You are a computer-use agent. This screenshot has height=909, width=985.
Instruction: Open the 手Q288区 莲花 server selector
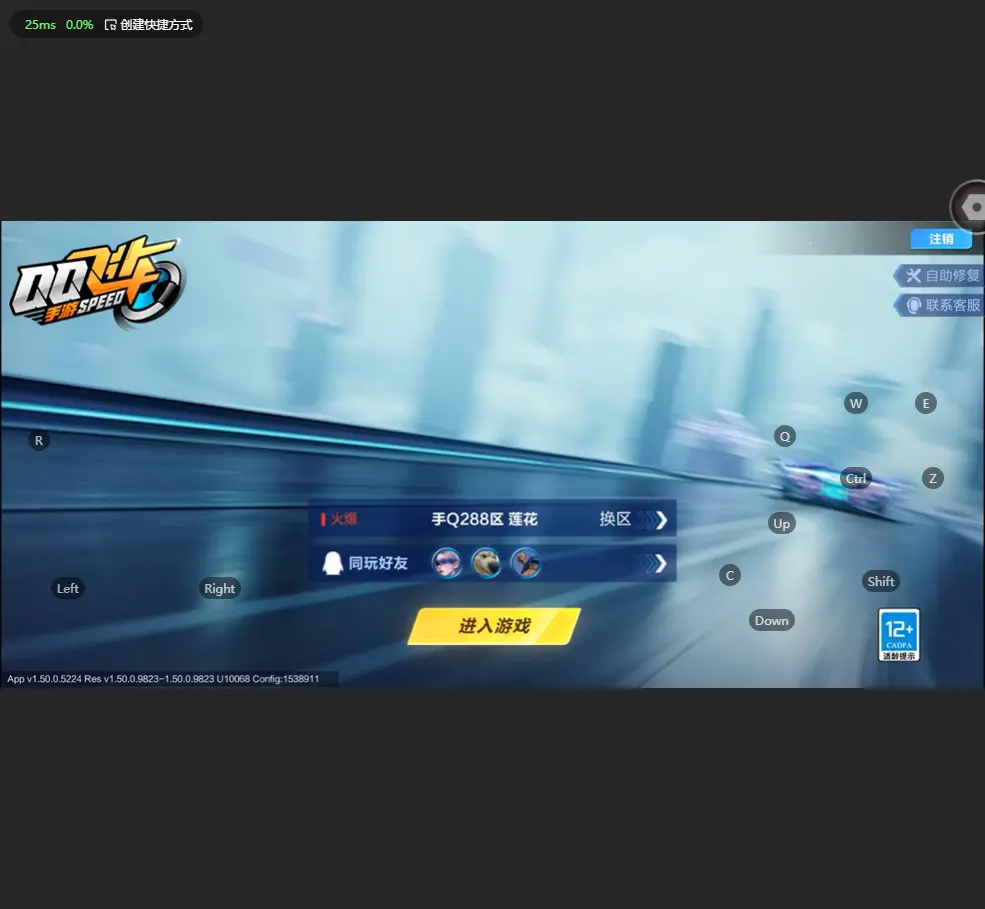tap(492, 519)
